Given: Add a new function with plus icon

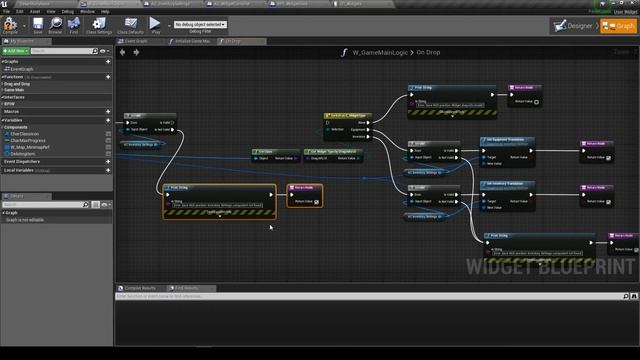Looking at the screenshot, I should 108,77.
